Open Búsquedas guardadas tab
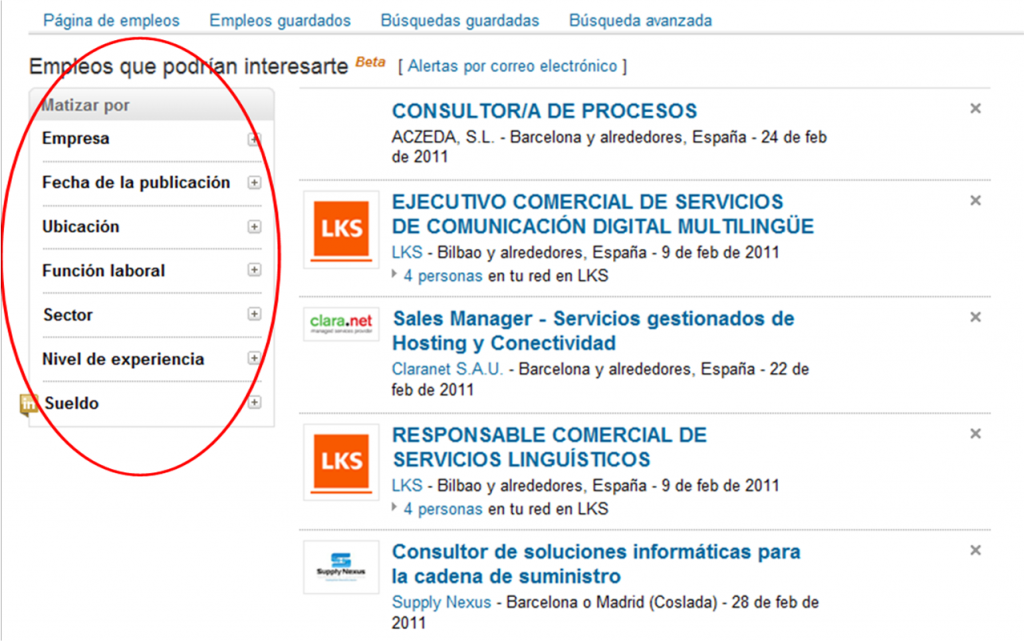Image resolution: width=1024 pixels, height=641 pixels. tap(460, 21)
